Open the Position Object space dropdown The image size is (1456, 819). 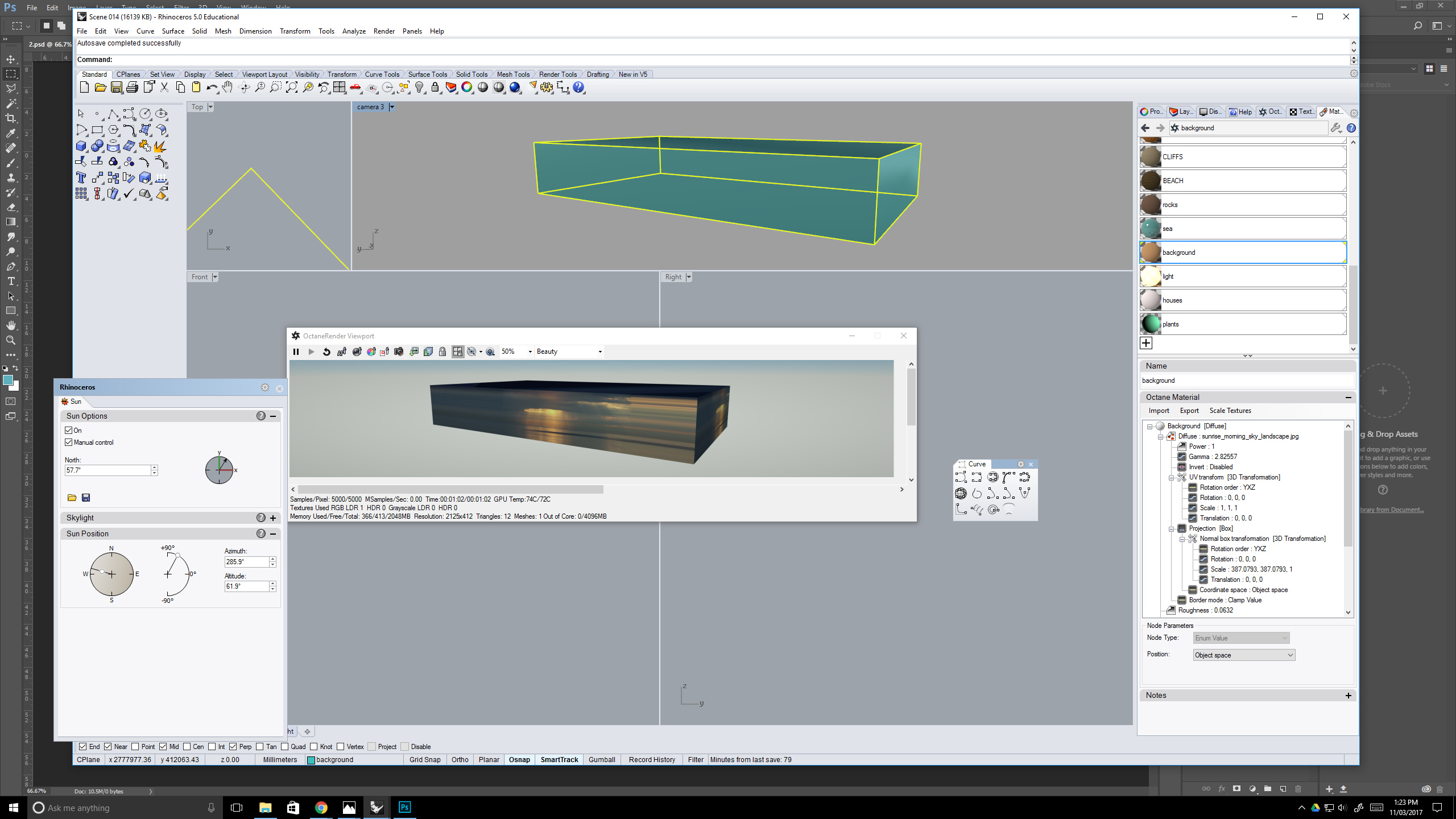(x=1244, y=655)
